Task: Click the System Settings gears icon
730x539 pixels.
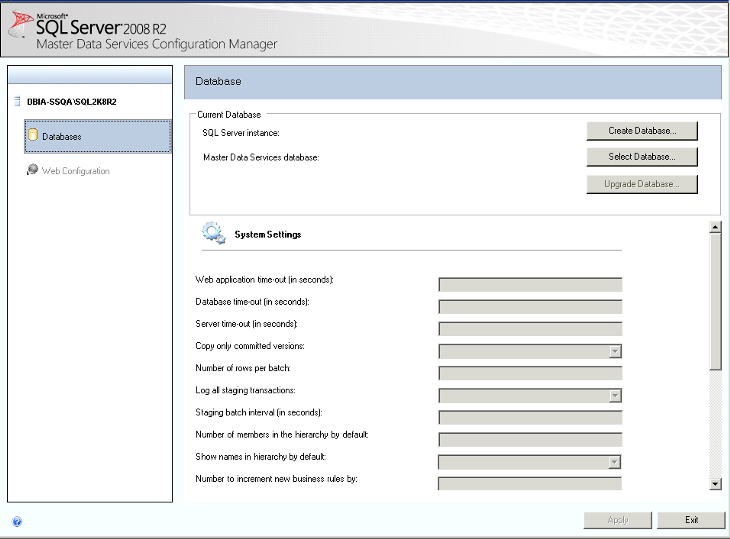Action: tap(214, 233)
